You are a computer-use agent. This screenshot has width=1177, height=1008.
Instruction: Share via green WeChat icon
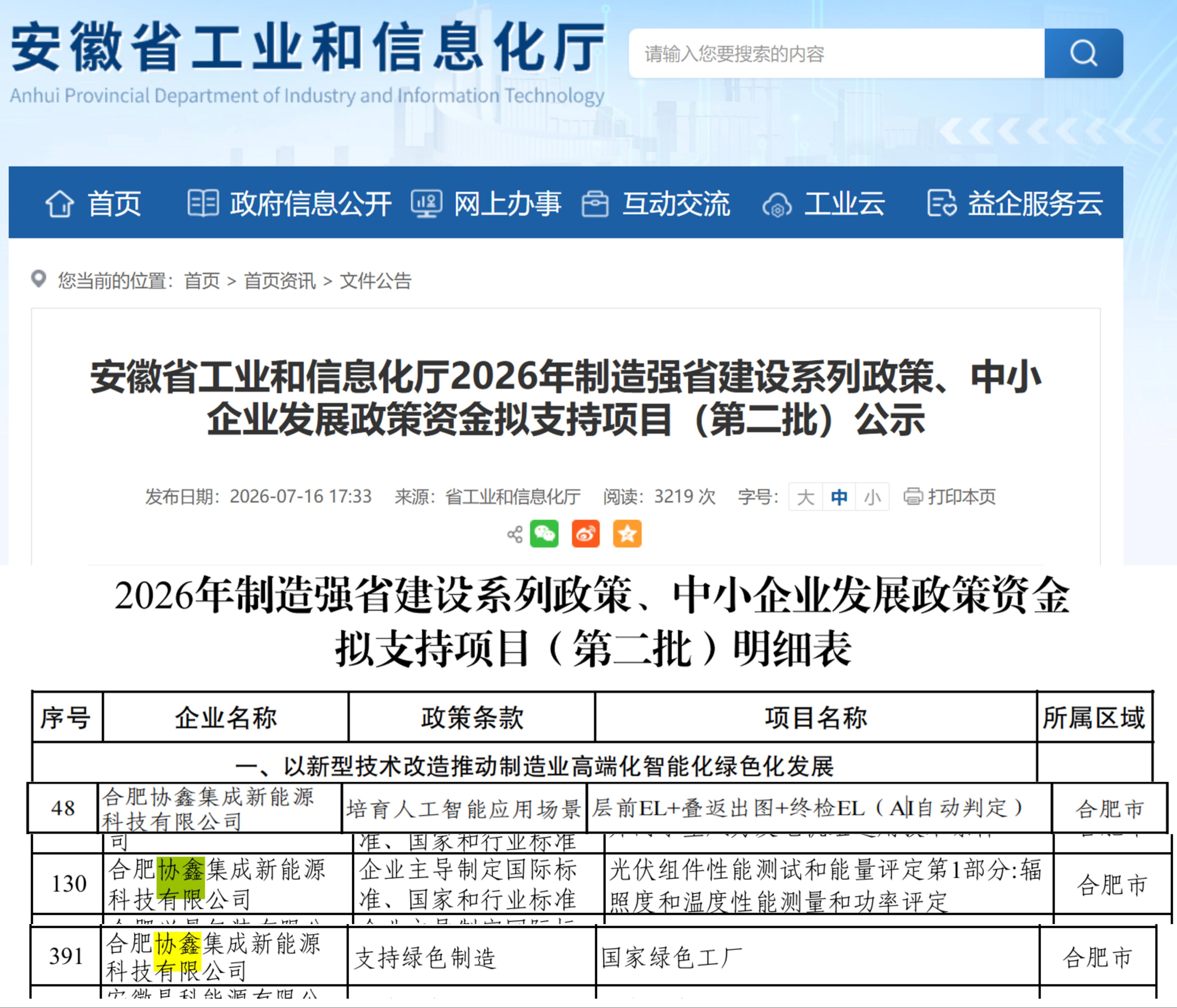click(x=544, y=534)
